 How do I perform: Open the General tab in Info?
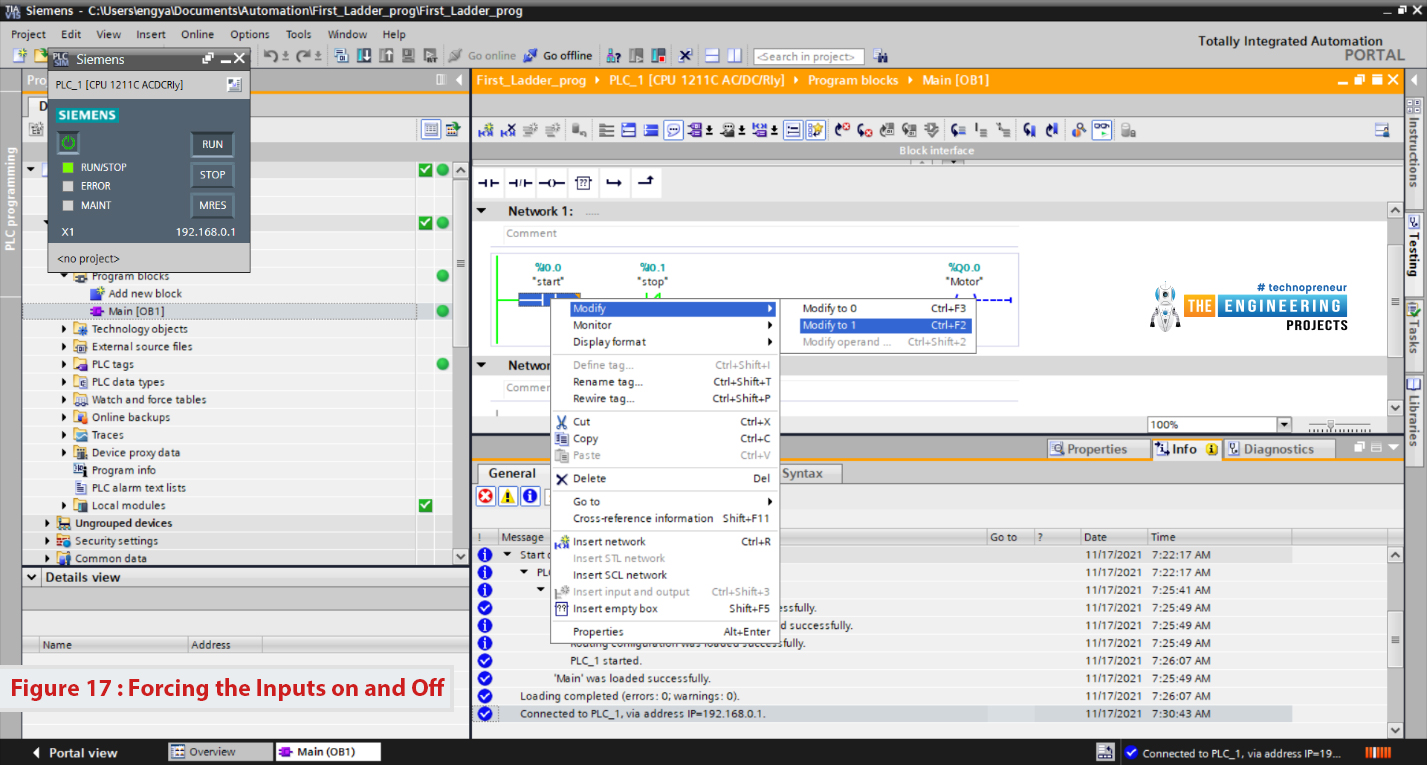512,473
